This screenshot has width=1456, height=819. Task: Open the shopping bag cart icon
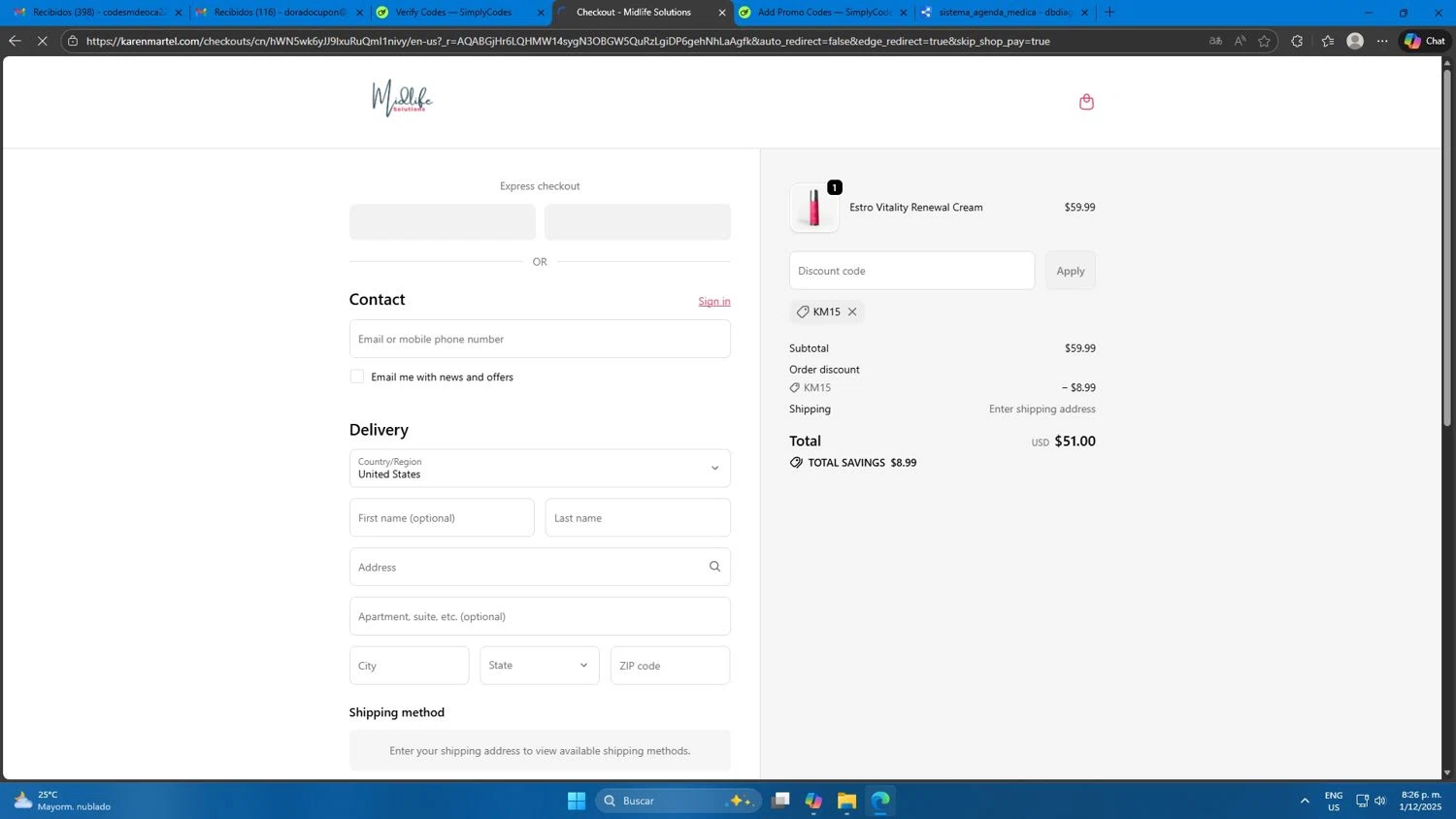(1086, 102)
